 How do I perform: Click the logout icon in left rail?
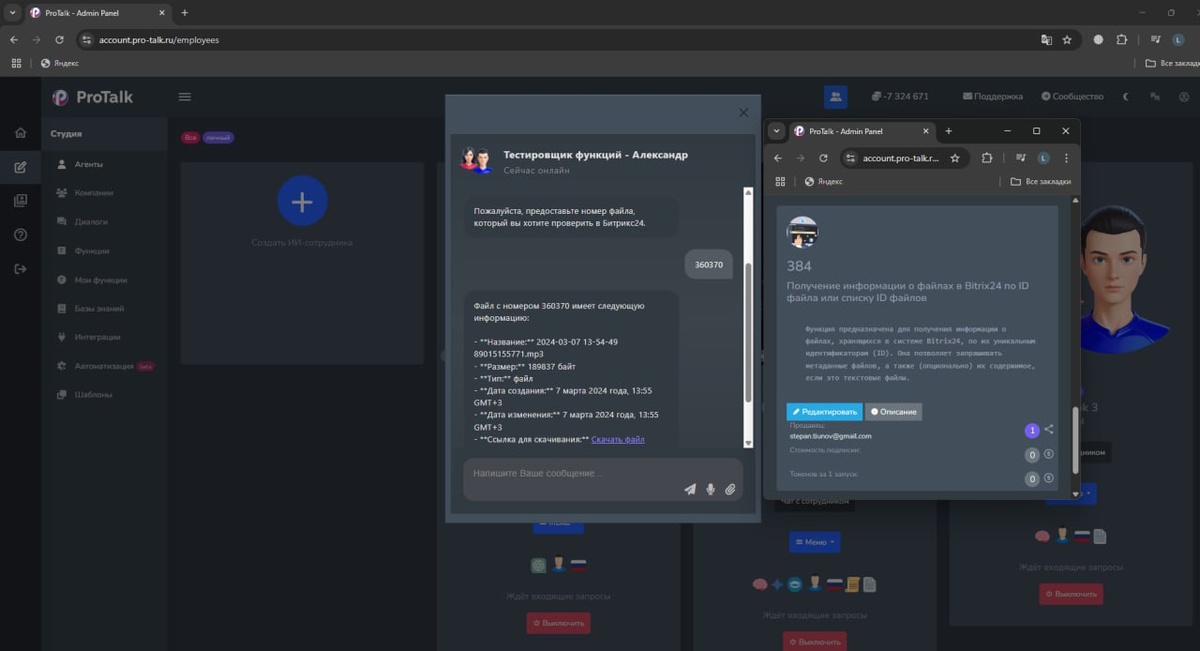coord(20,269)
